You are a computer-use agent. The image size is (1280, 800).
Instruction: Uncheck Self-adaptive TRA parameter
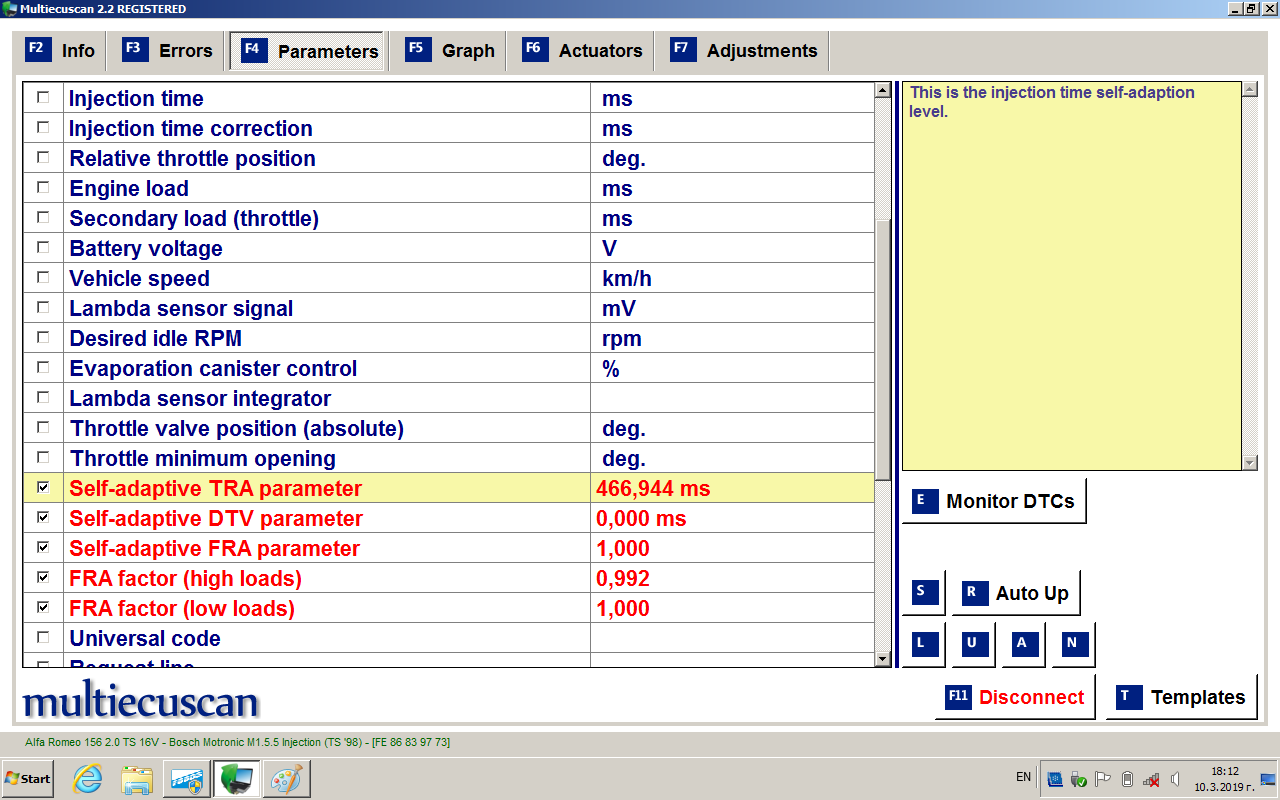pos(43,488)
